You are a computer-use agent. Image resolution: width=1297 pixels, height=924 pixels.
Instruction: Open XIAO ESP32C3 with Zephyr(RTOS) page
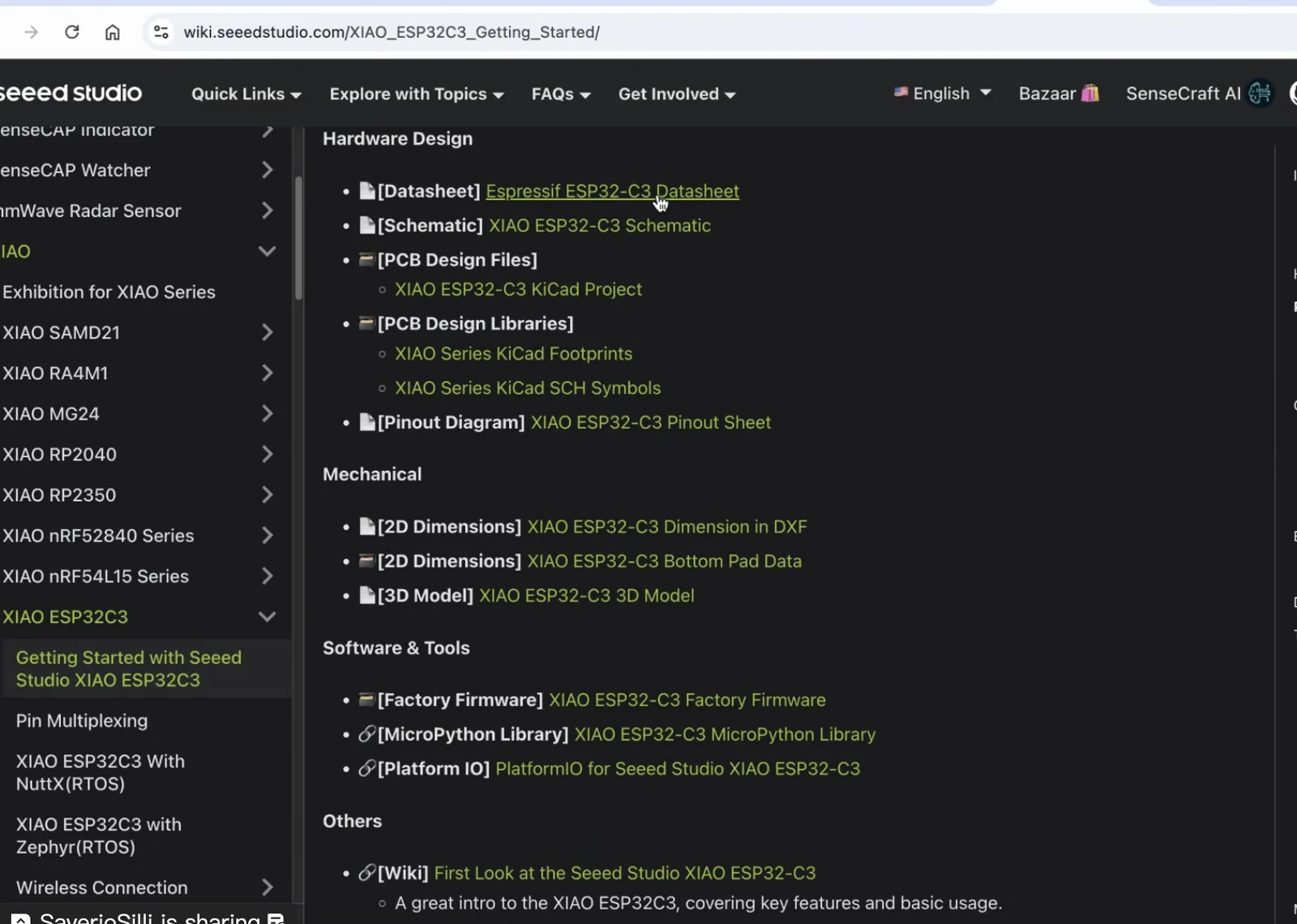(99, 836)
